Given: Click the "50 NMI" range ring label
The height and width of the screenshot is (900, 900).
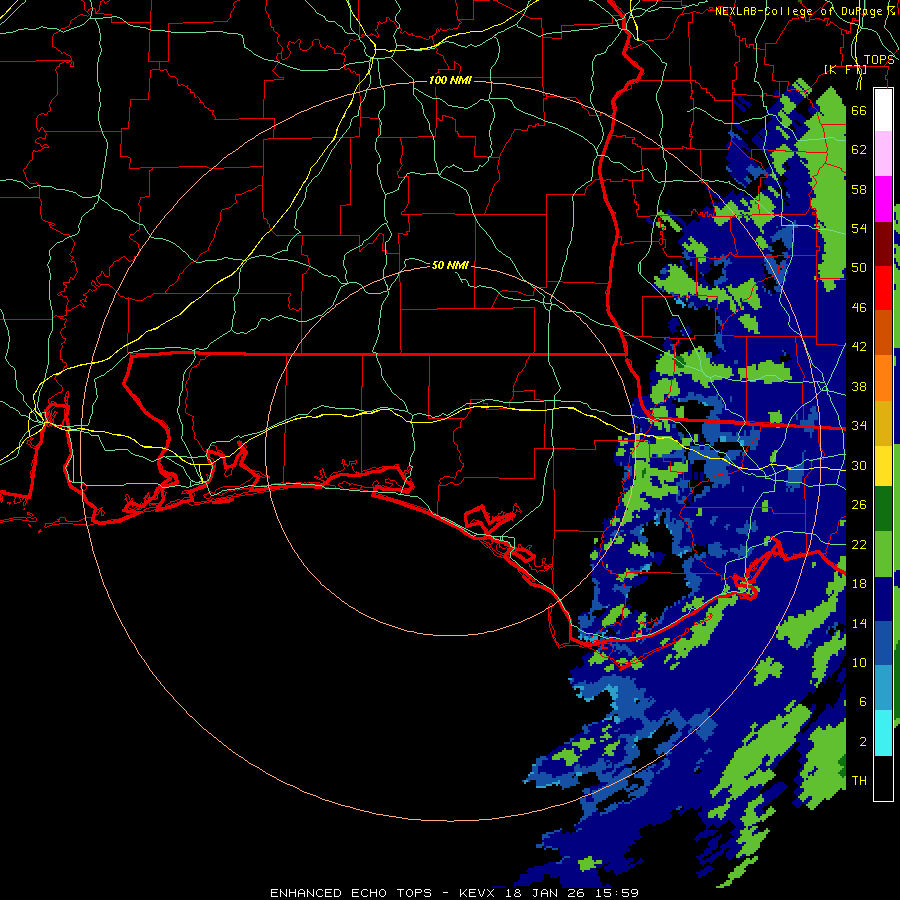Looking at the screenshot, I should (451, 265).
